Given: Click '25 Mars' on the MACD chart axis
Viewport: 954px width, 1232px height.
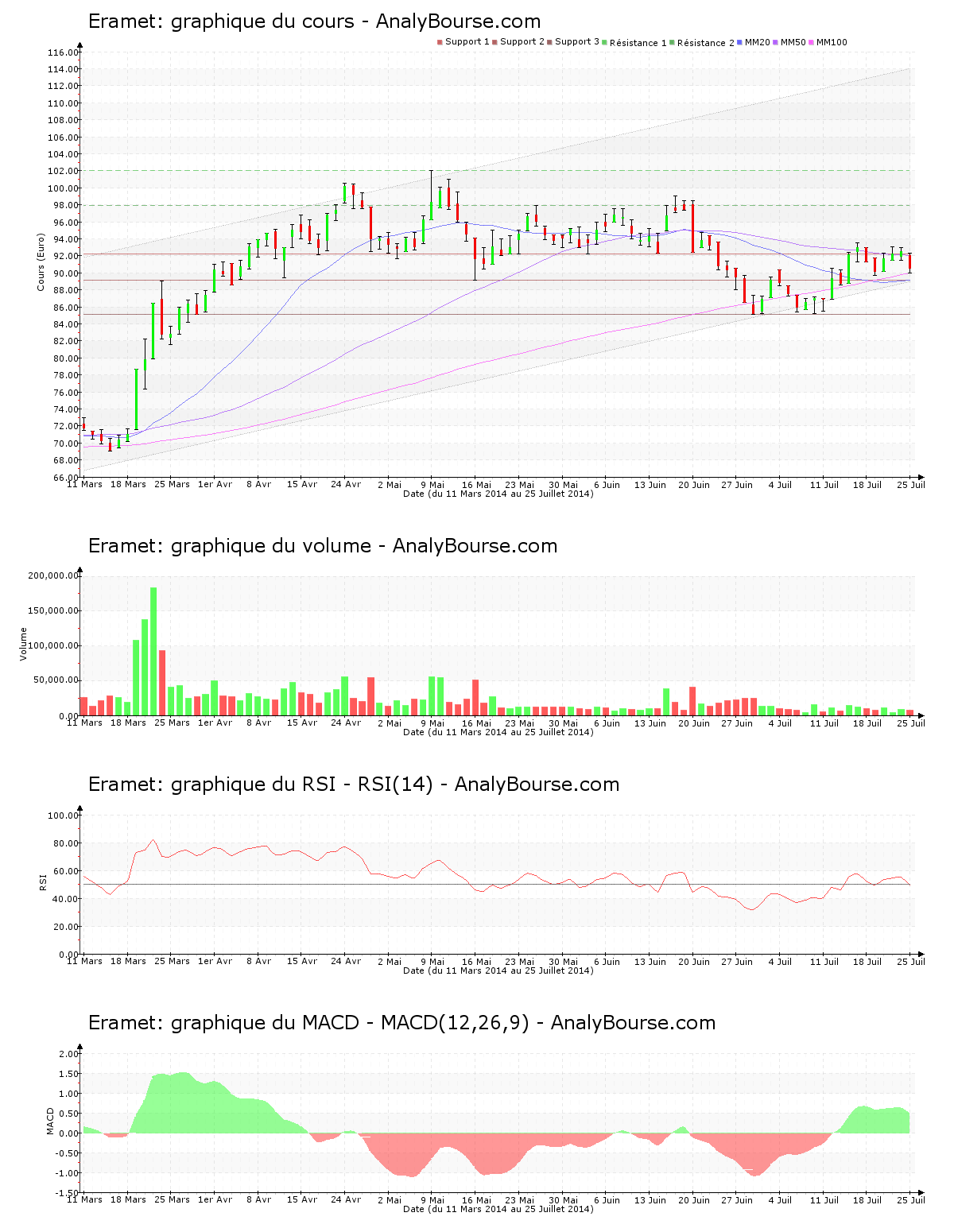Looking at the screenshot, I should tap(172, 1199).
